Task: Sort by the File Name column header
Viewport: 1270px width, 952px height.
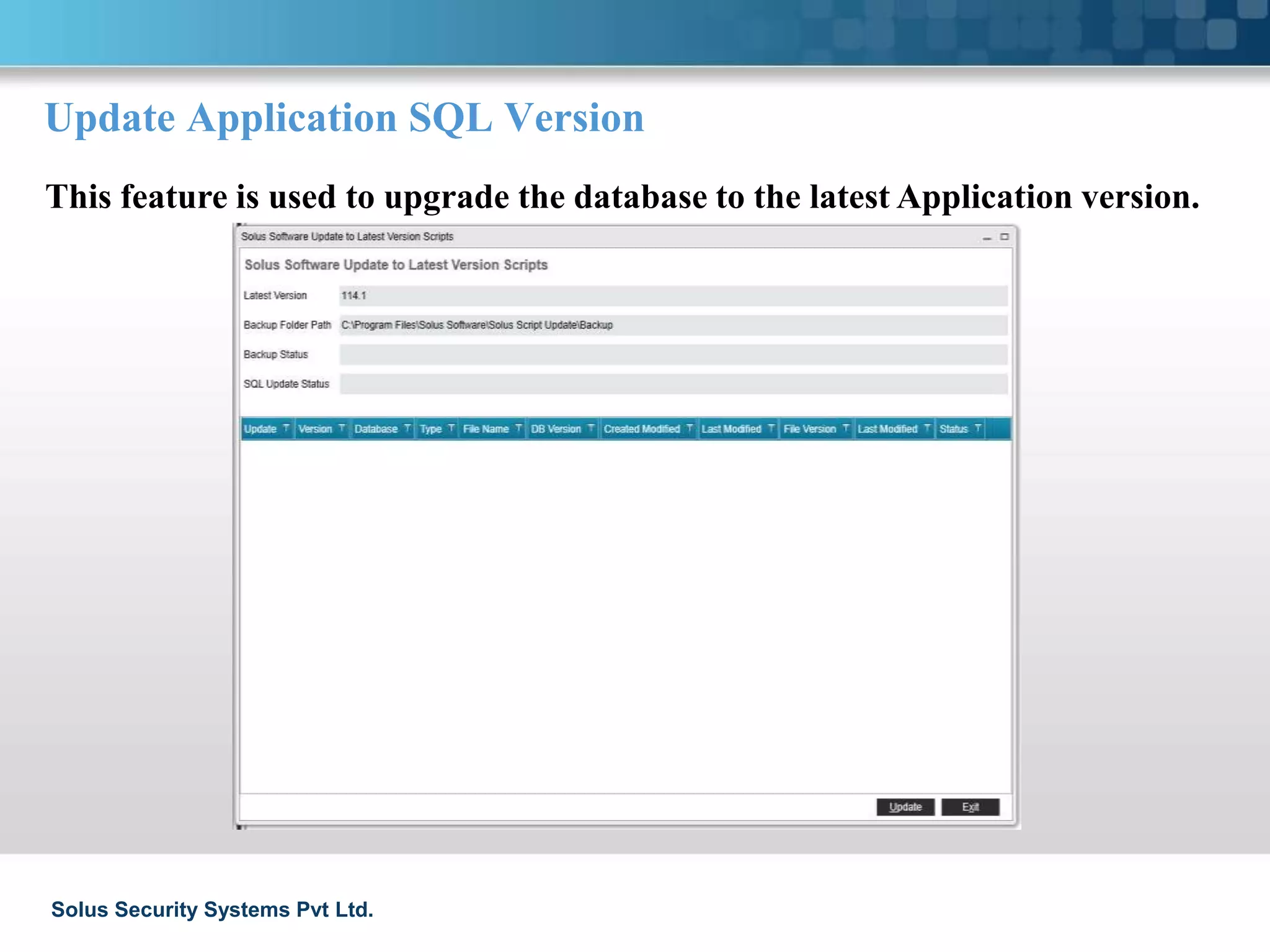Action: click(x=486, y=429)
